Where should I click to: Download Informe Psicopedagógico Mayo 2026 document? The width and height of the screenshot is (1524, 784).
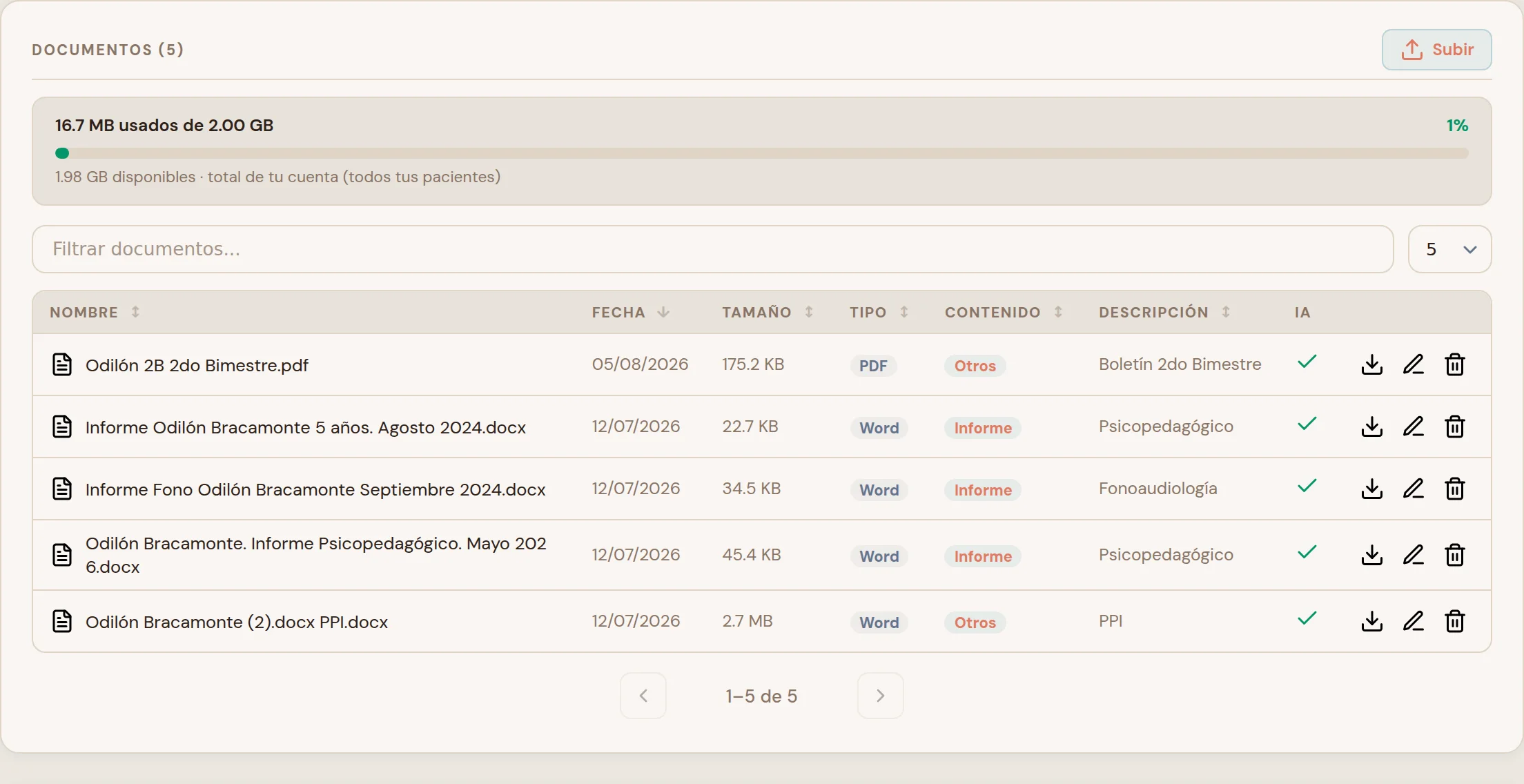pyautogui.click(x=1371, y=555)
